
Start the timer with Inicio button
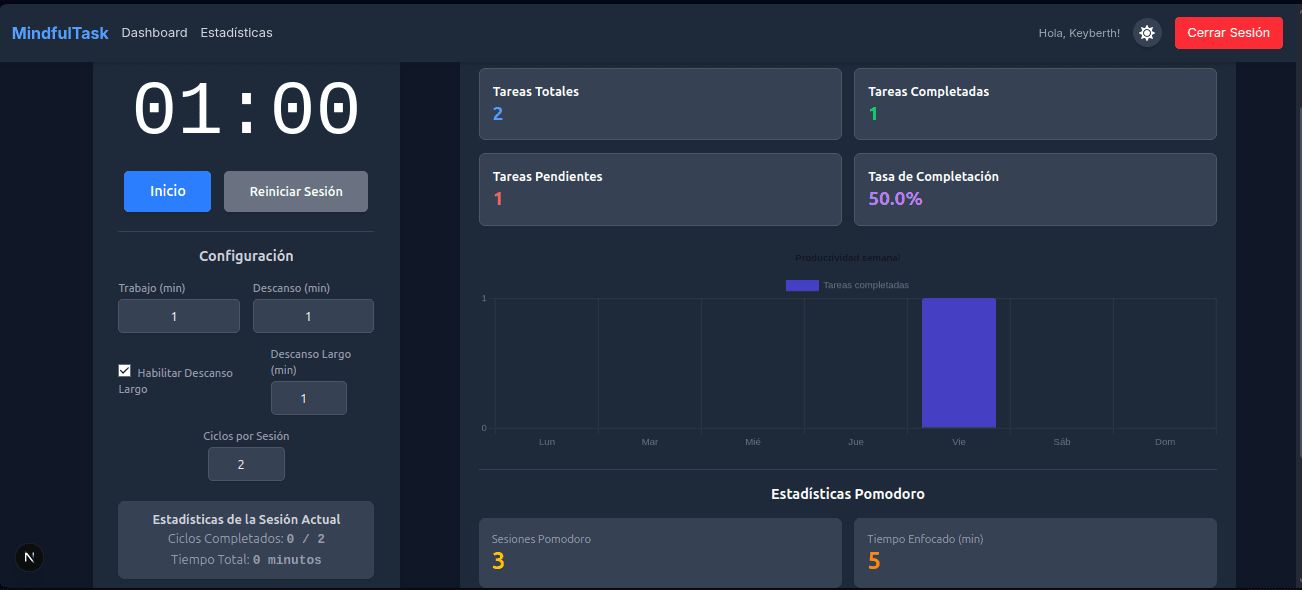(167, 191)
